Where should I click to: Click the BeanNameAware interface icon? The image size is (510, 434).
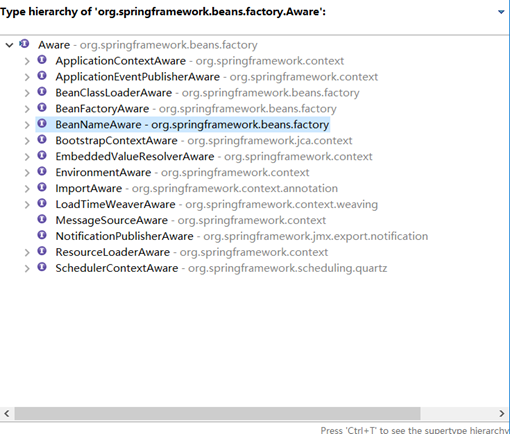pos(42,123)
